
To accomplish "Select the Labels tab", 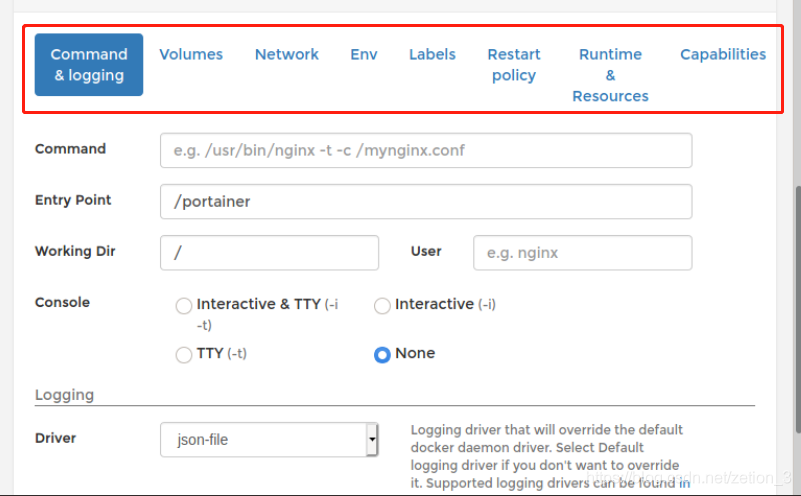I will click(432, 54).
